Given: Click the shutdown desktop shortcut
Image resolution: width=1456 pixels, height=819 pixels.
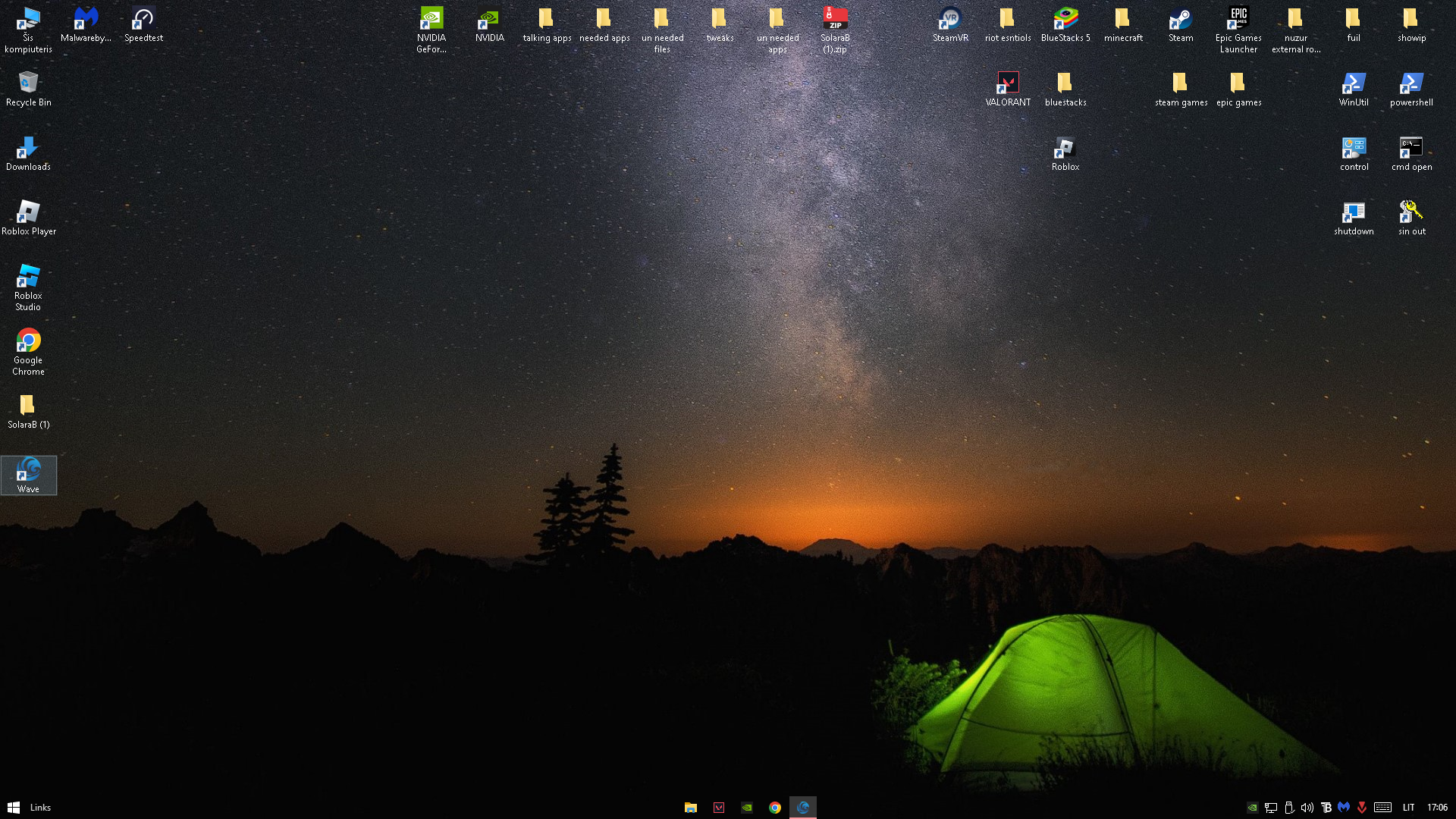Looking at the screenshot, I should click(x=1354, y=217).
